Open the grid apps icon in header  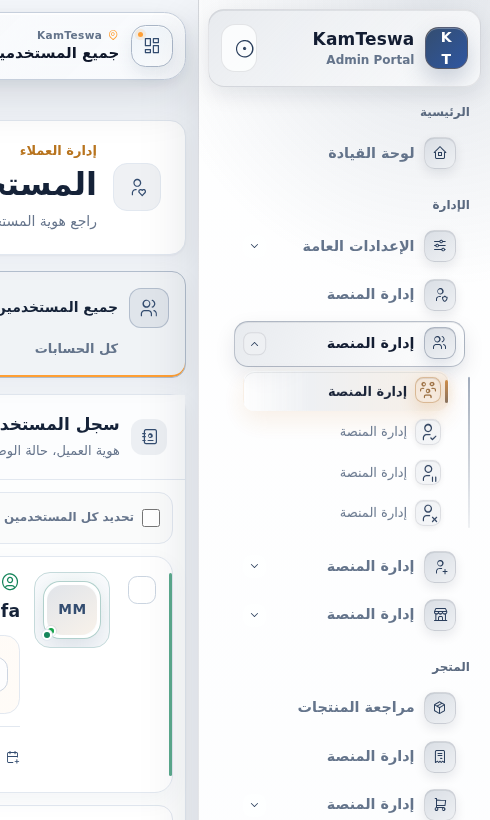pos(152,46)
